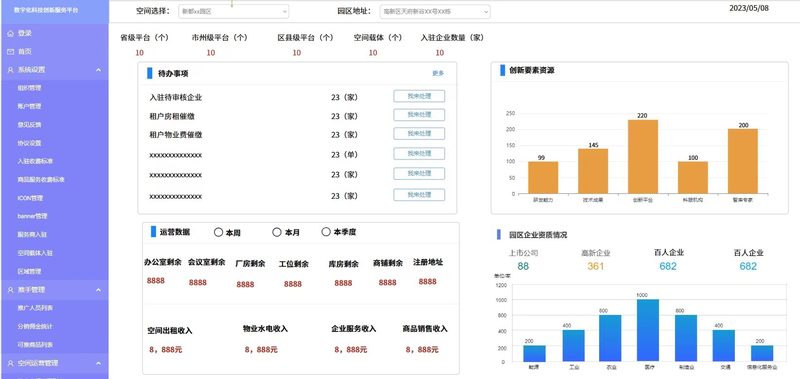Open 协议设置 in the sidebar
Image resolution: width=800 pixels, height=379 pixels.
(29, 143)
